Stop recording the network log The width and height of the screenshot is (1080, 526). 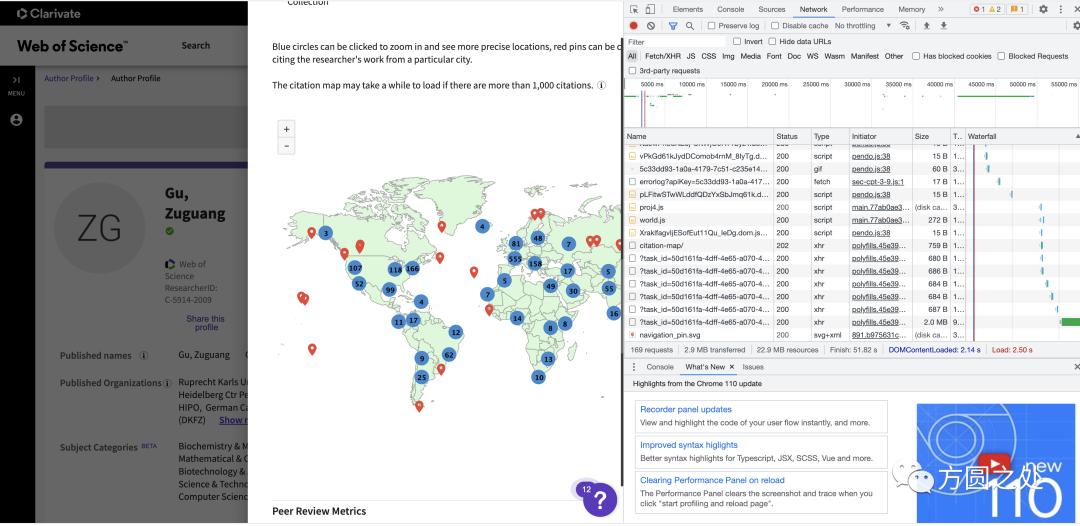(634, 25)
